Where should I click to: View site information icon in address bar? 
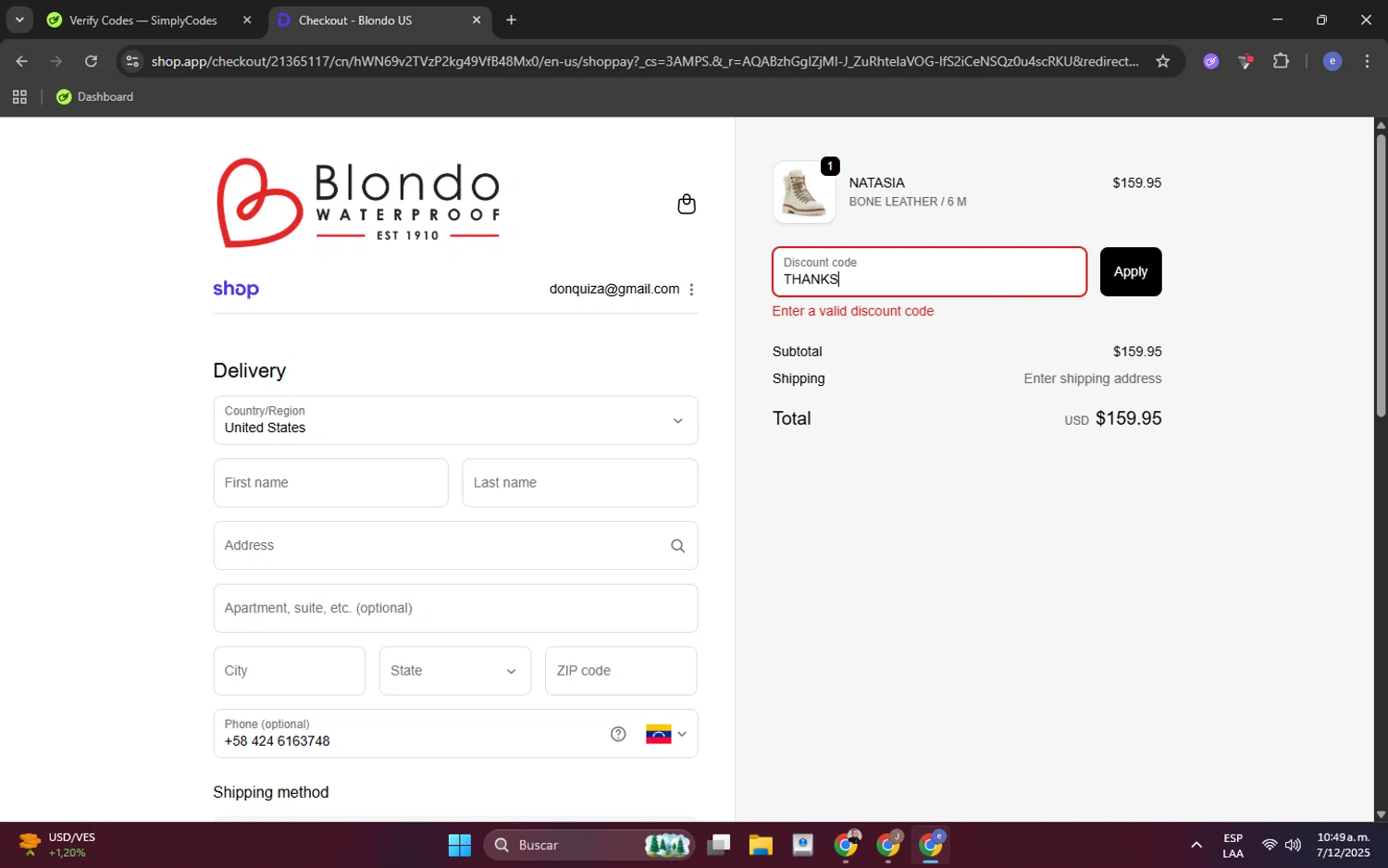coord(132,61)
